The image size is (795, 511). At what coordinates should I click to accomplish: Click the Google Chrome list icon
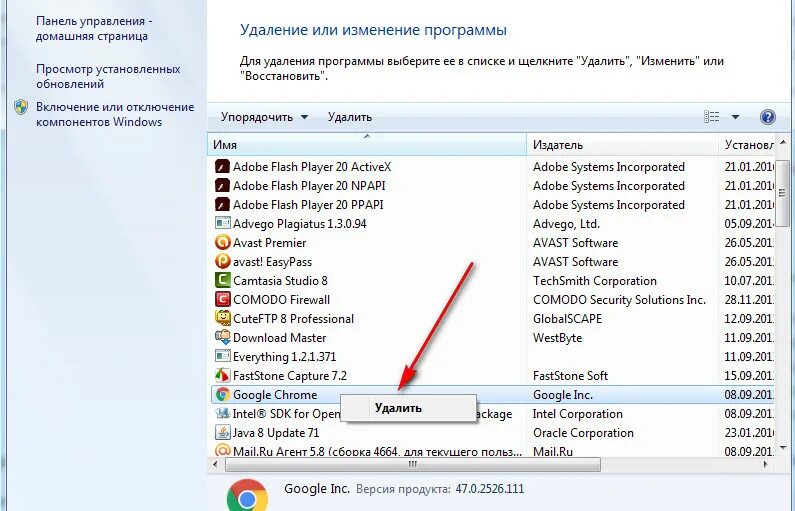pyautogui.click(x=222, y=394)
